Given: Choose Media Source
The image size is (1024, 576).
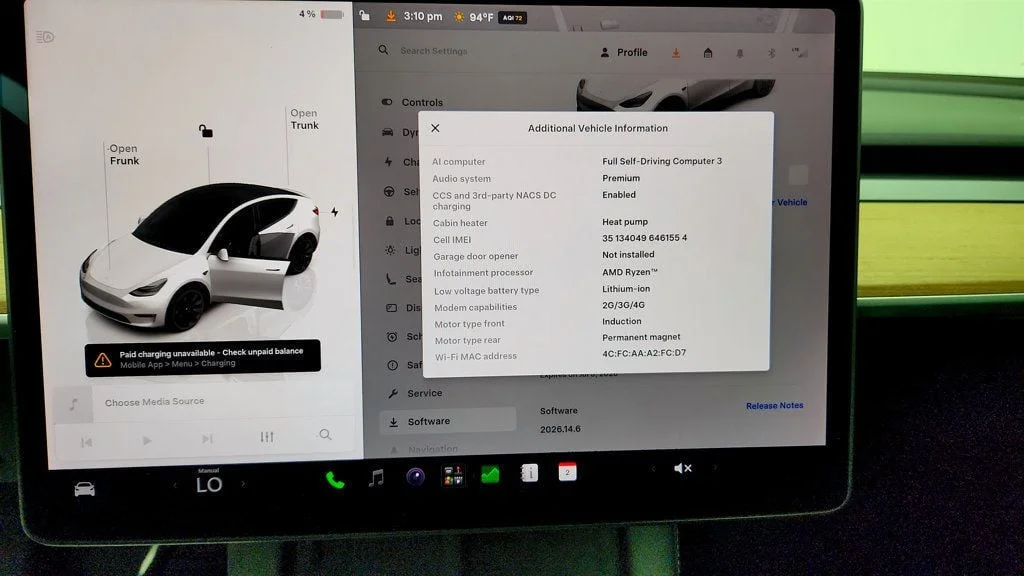Looking at the screenshot, I should (155, 402).
